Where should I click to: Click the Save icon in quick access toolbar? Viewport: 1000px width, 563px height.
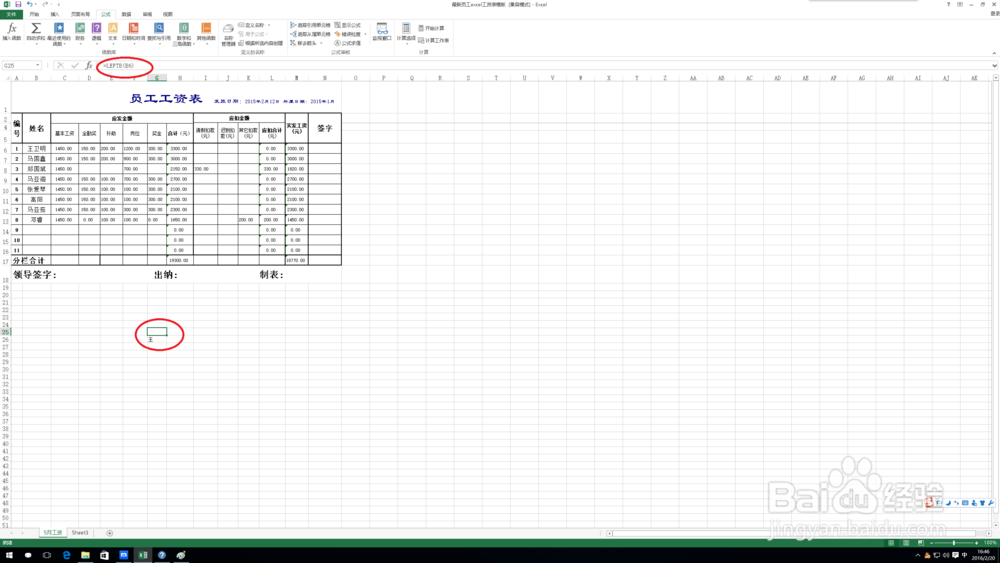[x=18, y=4]
